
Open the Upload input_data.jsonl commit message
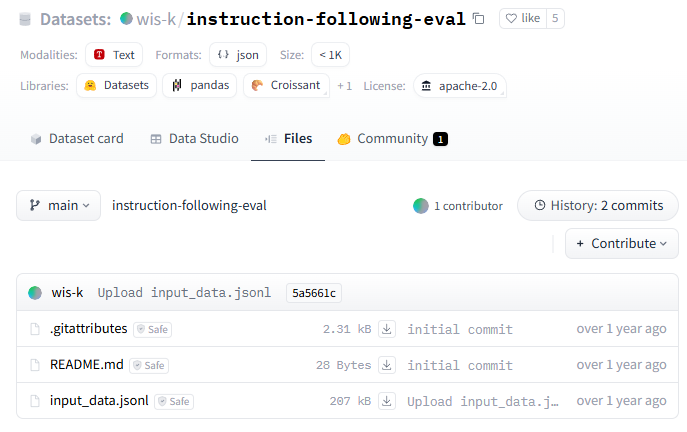tap(184, 293)
